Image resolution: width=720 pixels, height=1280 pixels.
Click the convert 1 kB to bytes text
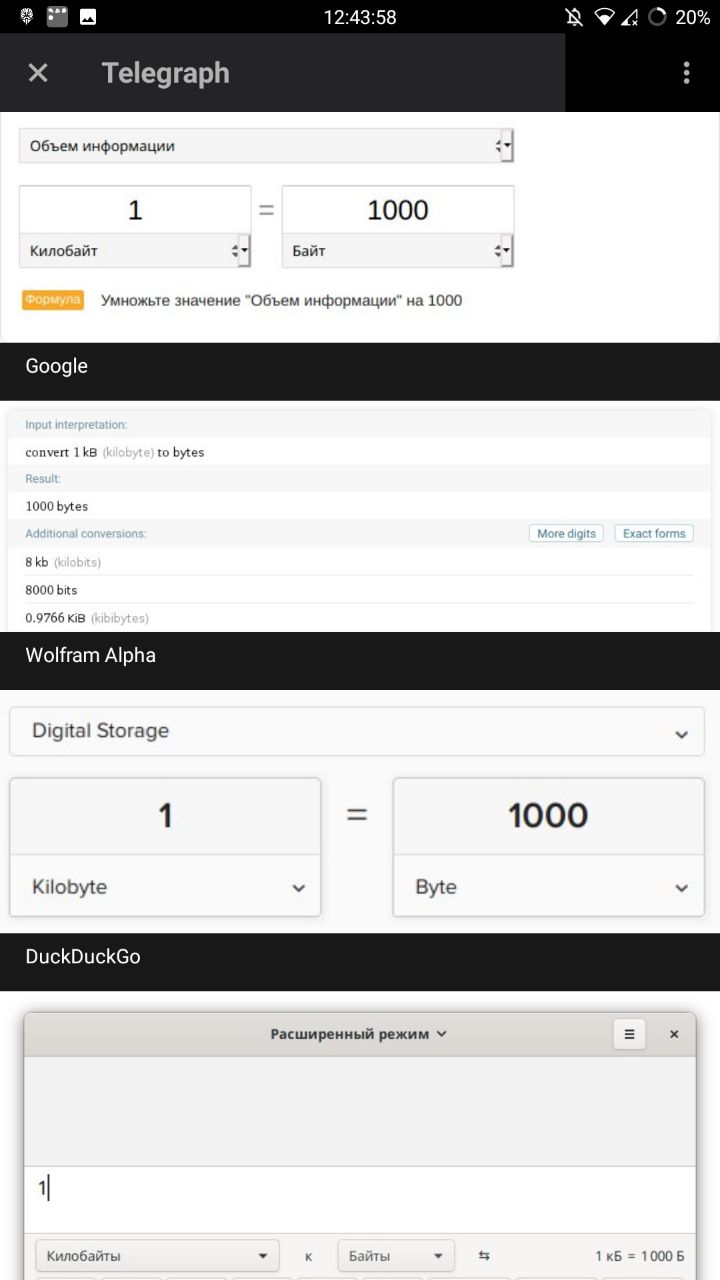point(114,452)
